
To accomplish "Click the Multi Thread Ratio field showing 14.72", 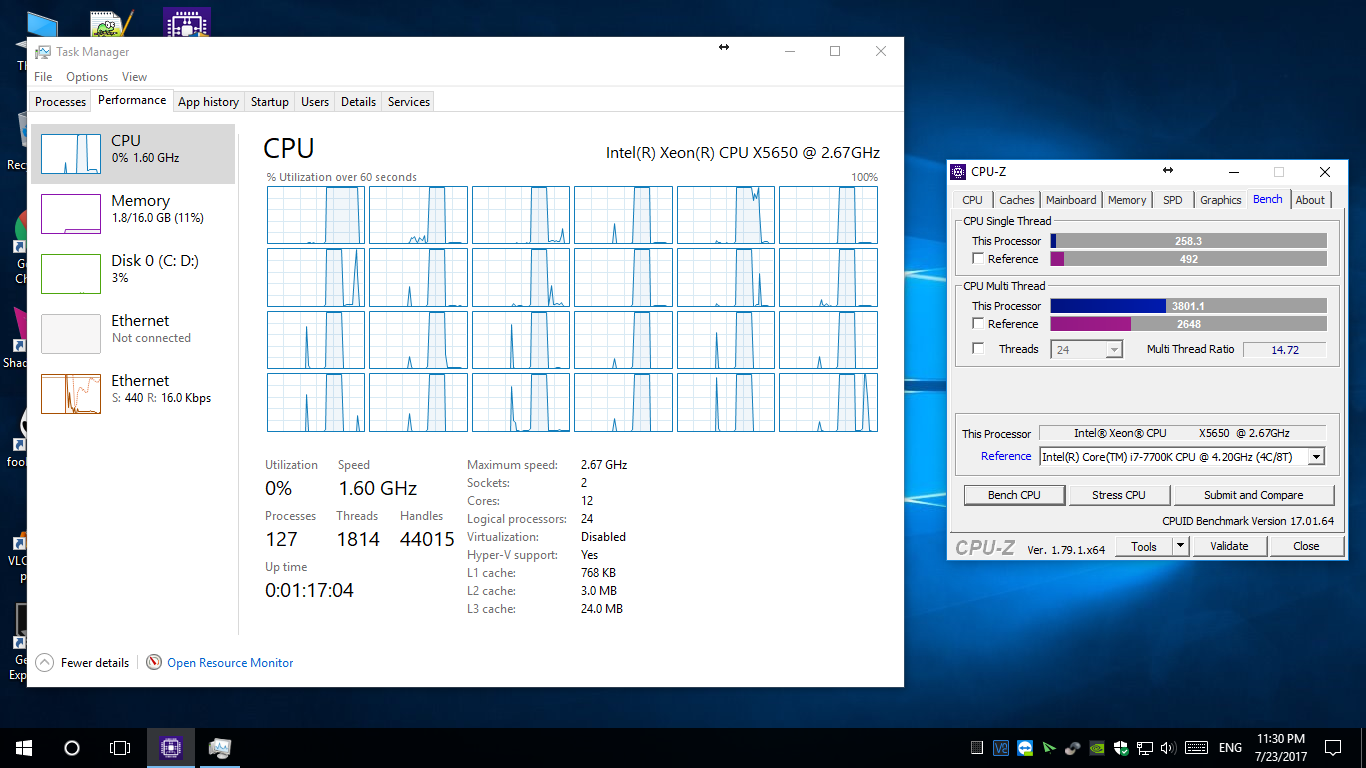I will point(1285,349).
